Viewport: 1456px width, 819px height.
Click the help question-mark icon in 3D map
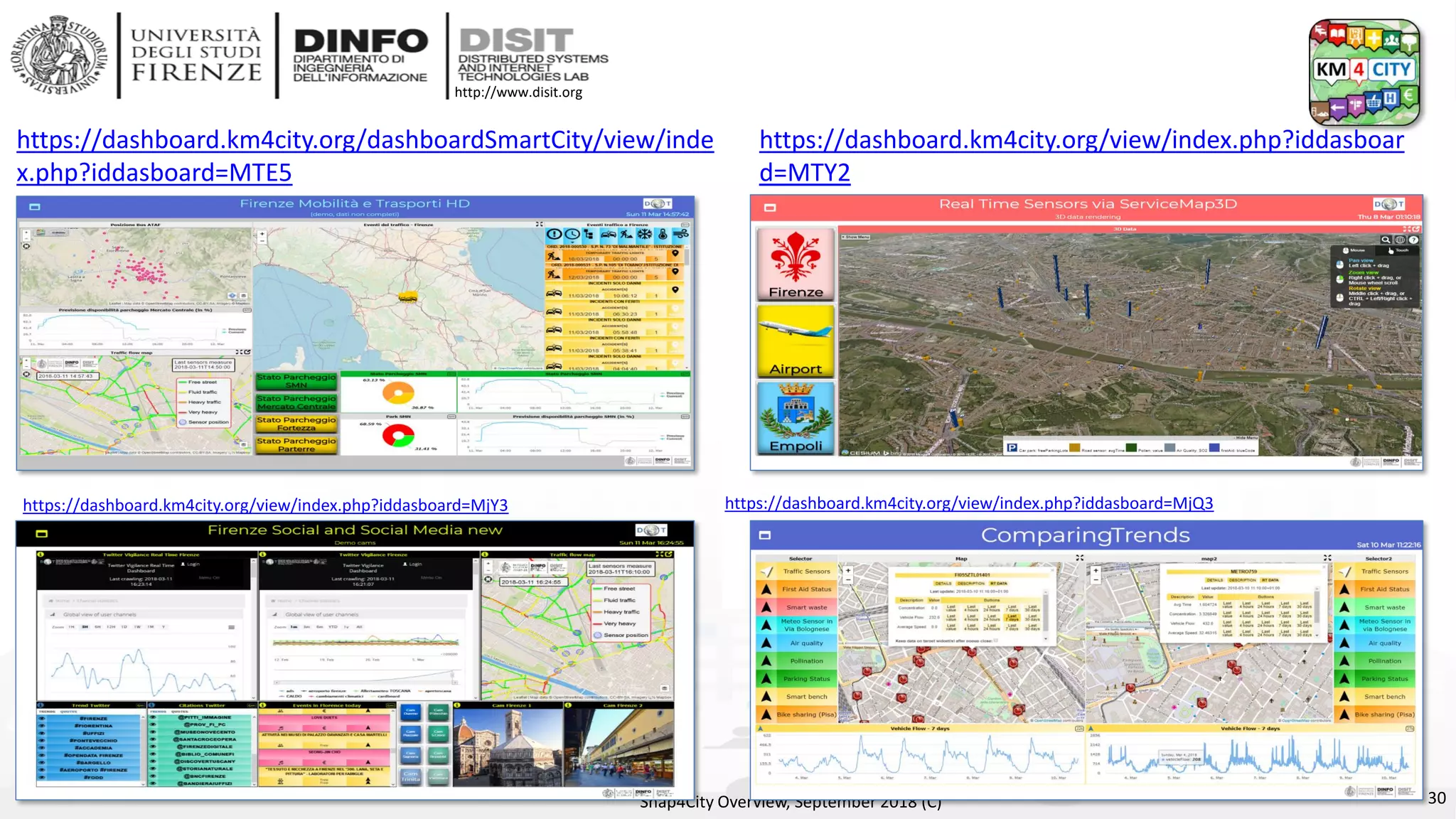pos(1413,240)
